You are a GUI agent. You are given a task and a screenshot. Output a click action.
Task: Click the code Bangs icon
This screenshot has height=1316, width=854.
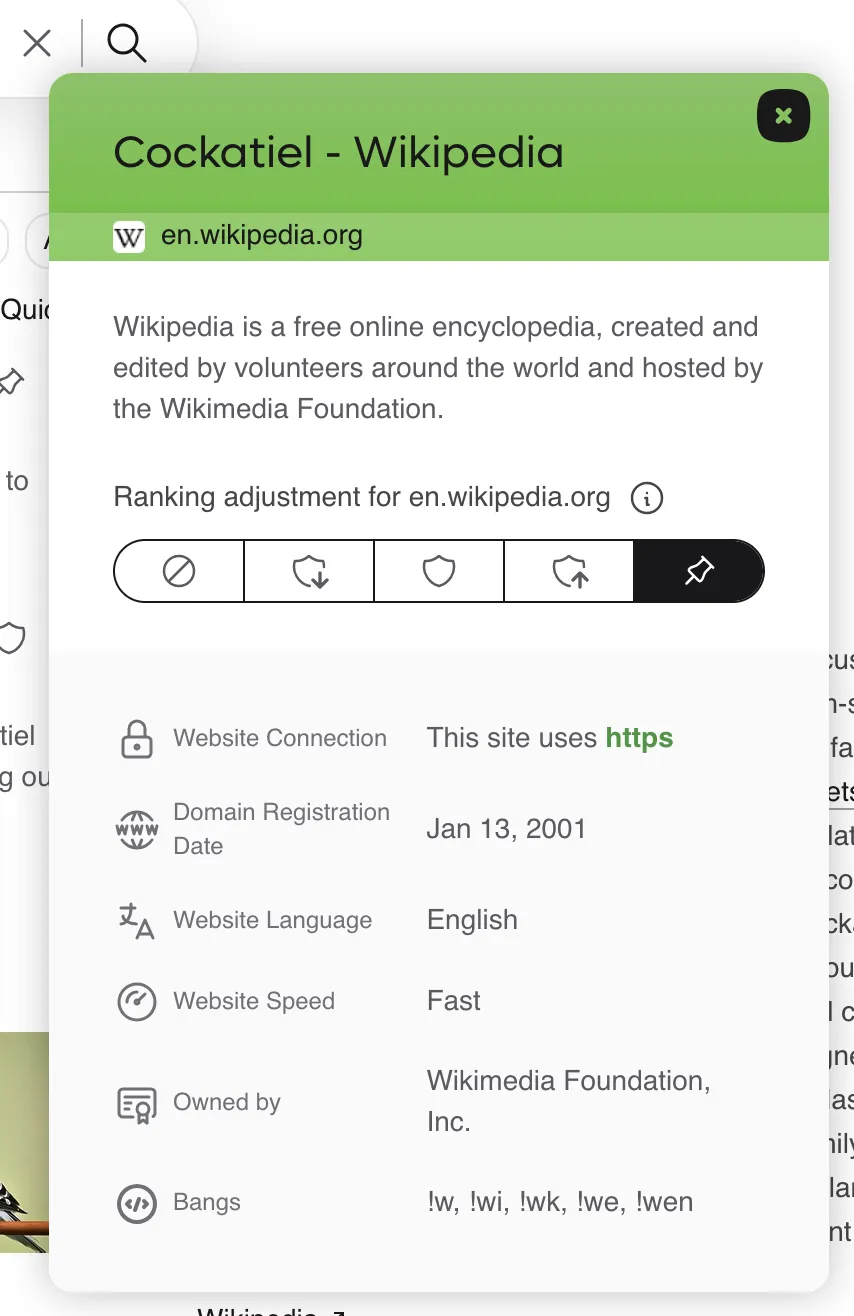click(x=137, y=1203)
